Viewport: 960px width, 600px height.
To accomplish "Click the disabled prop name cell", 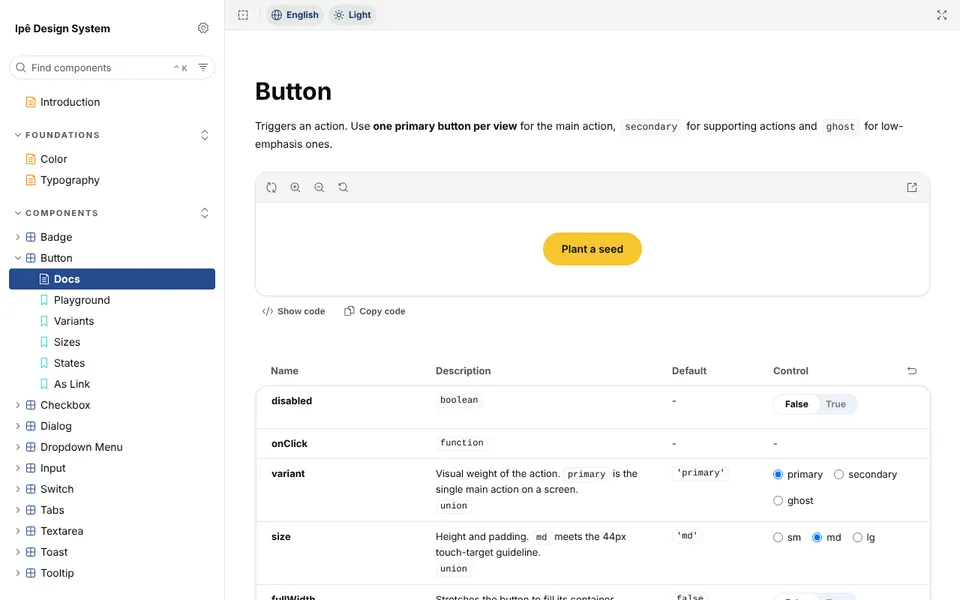I will pos(291,400).
